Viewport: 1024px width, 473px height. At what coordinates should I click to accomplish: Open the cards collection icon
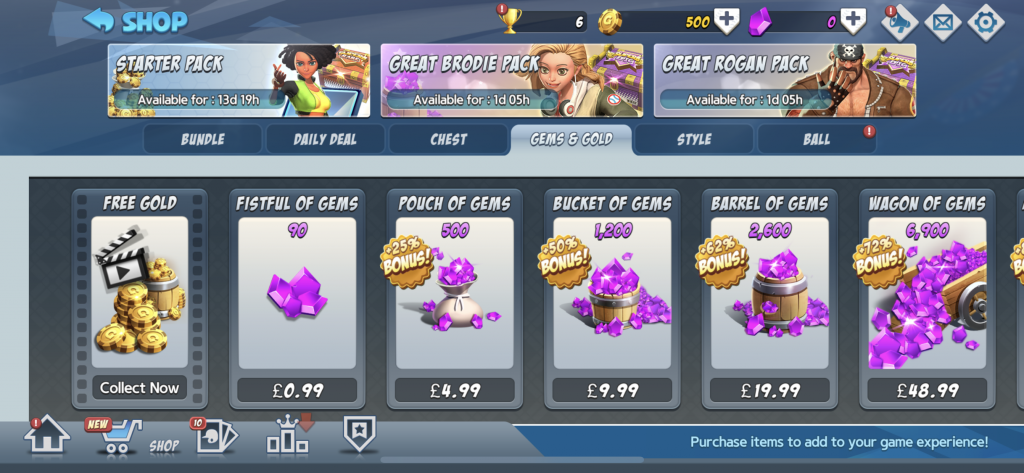[216, 436]
